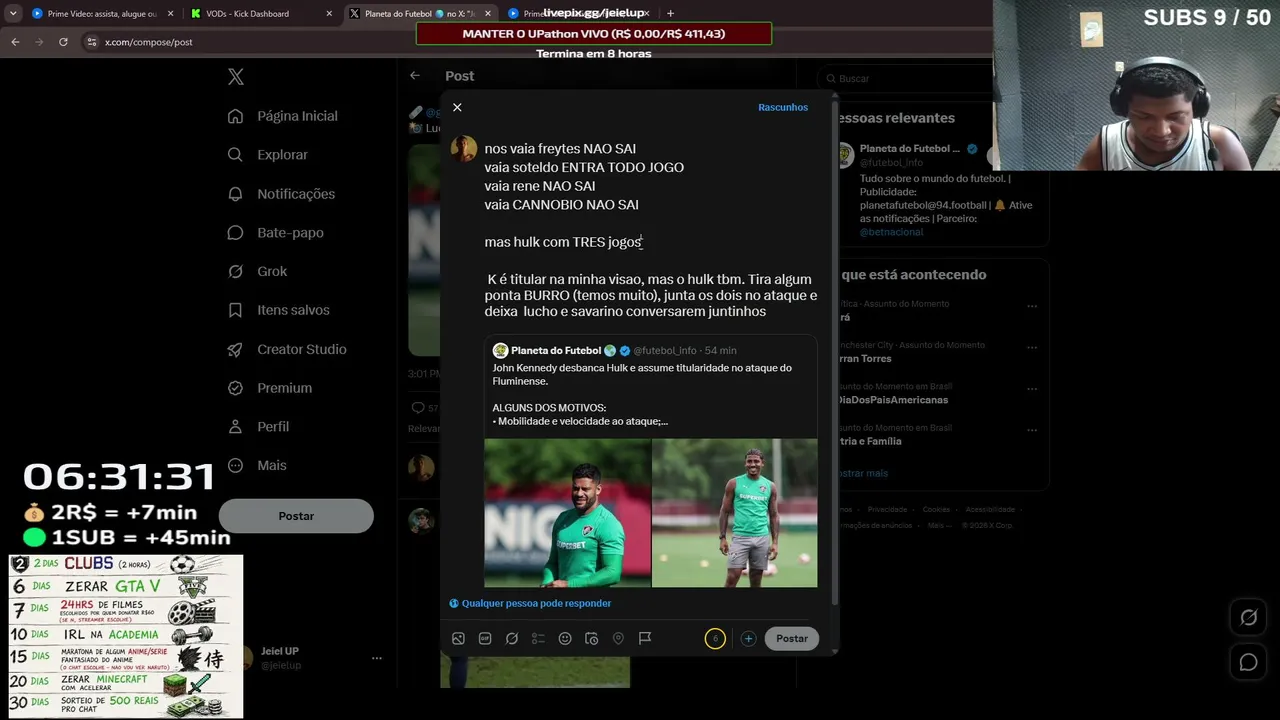Click the John Kennedy photo in quoted post
Image resolution: width=1280 pixels, height=720 pixels.
pyautogui.click(x=735, y=513)
